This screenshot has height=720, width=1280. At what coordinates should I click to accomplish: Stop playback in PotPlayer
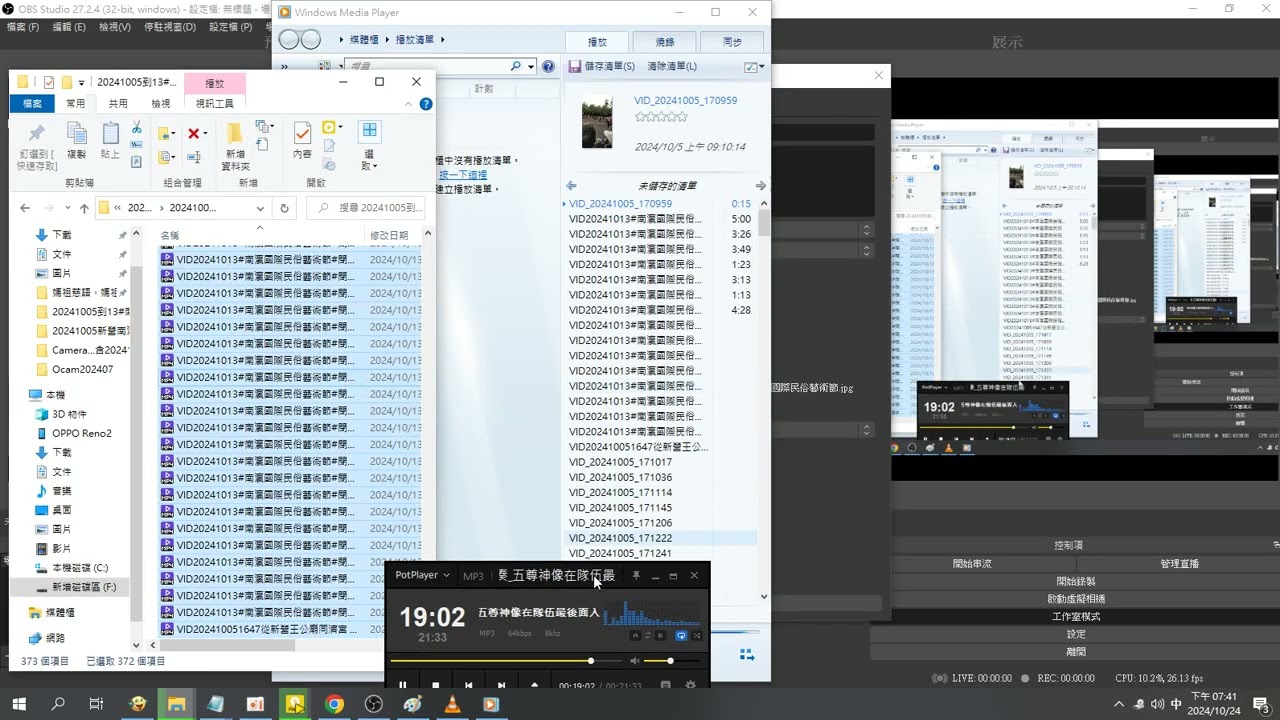[435, 685]
